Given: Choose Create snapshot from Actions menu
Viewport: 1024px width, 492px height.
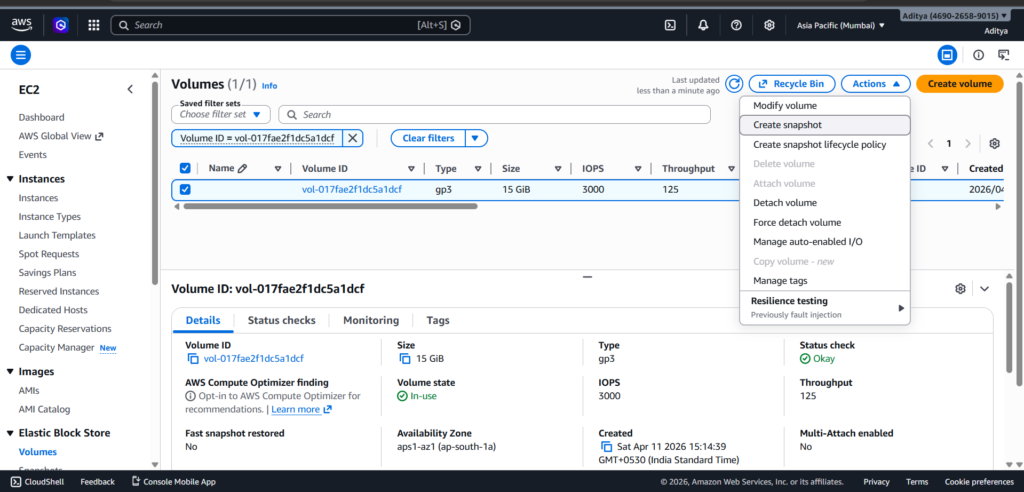Looking at the screenshot, I should [787, 125].
